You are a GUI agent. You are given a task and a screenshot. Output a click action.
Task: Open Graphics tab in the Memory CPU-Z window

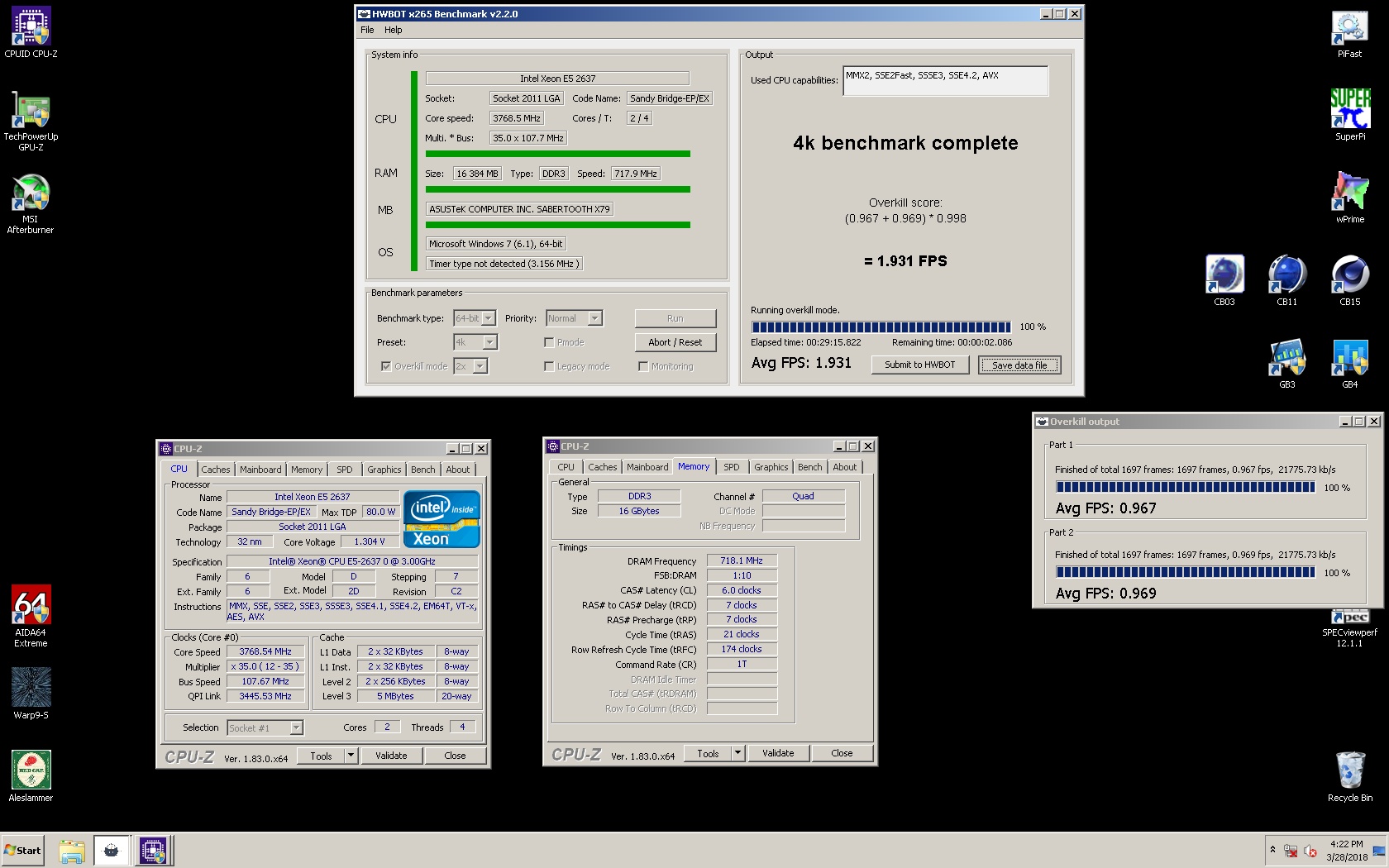(x=771, y=467)
